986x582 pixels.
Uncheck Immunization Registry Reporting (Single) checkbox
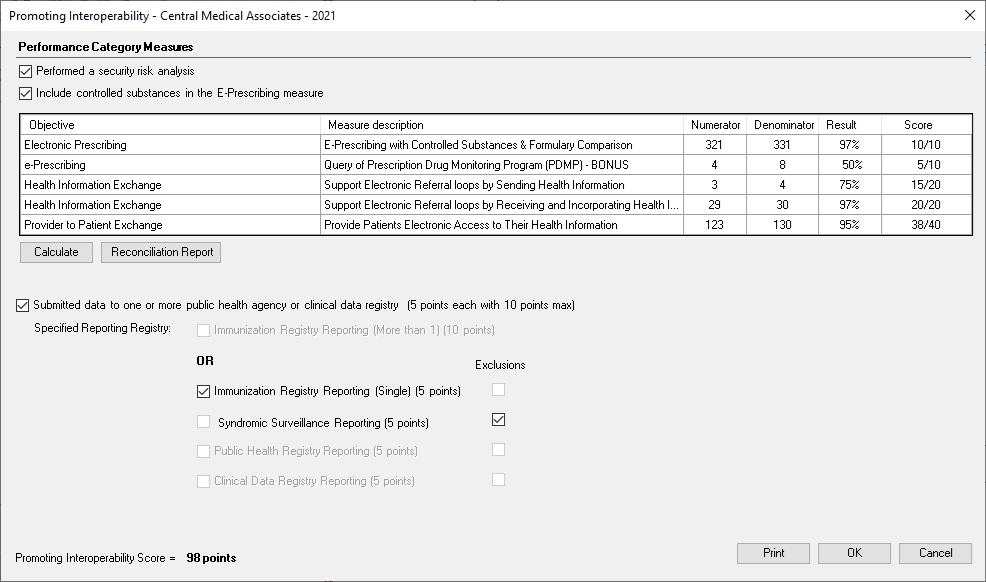[203, 392]
